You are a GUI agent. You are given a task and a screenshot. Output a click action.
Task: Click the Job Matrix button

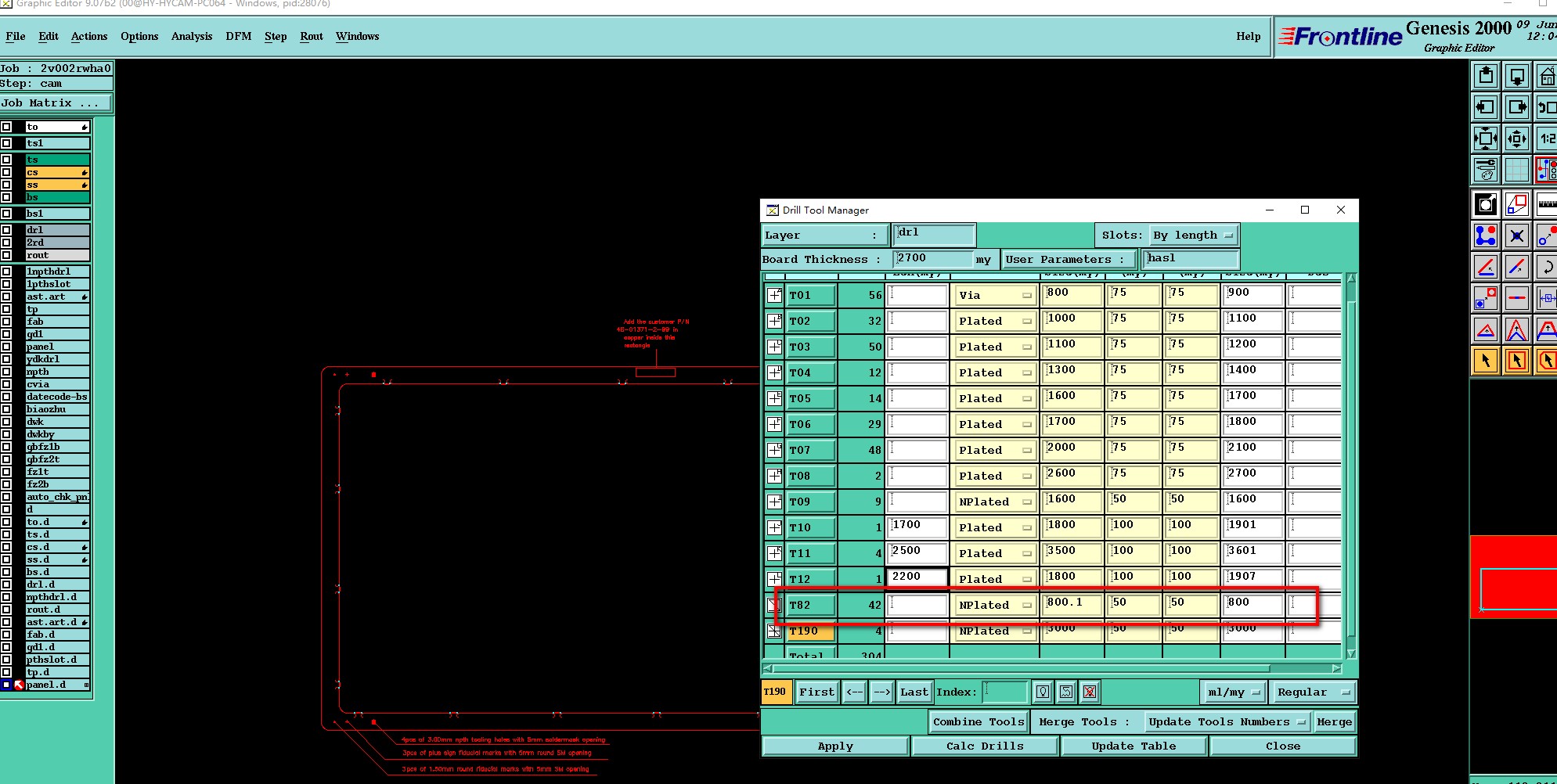[x=56, y=102]
